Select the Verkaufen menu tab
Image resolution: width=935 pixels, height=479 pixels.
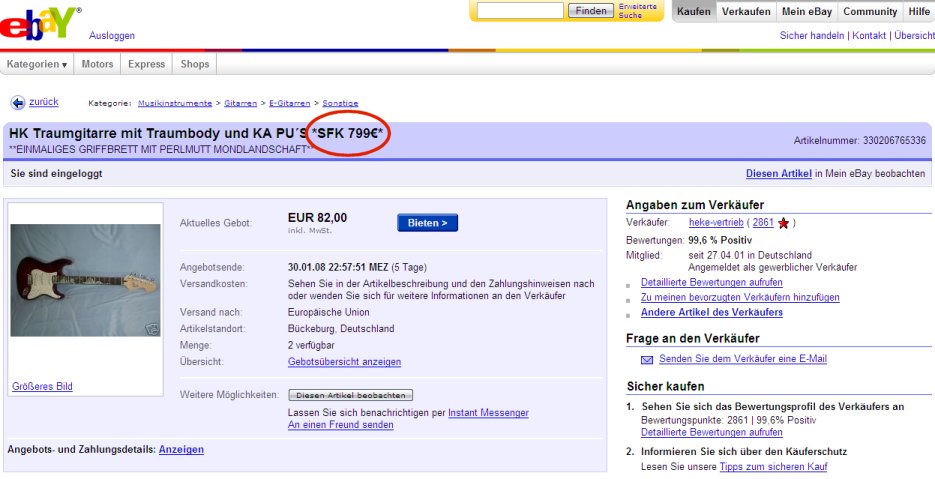[746, 11]
